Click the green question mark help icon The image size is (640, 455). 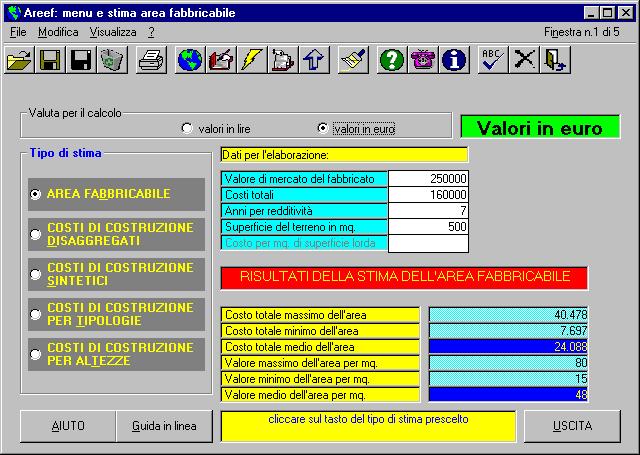pos(392,60)
